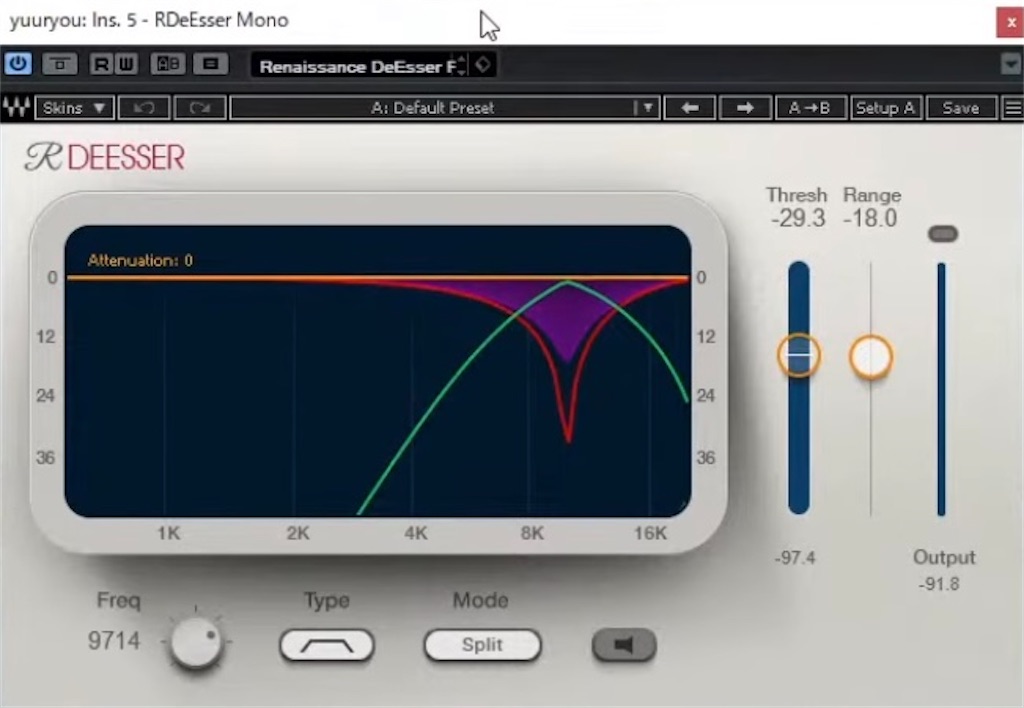This screenshot has height=708, width=1024.
Task: Click the Freq knob
Action: (195, 642)
